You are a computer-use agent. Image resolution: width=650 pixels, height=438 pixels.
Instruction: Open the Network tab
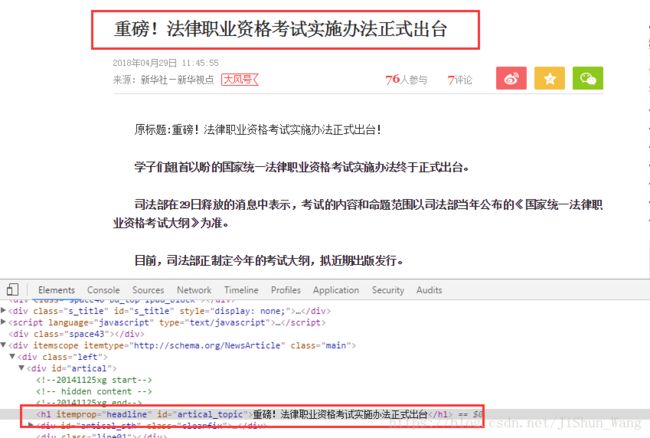194,290
